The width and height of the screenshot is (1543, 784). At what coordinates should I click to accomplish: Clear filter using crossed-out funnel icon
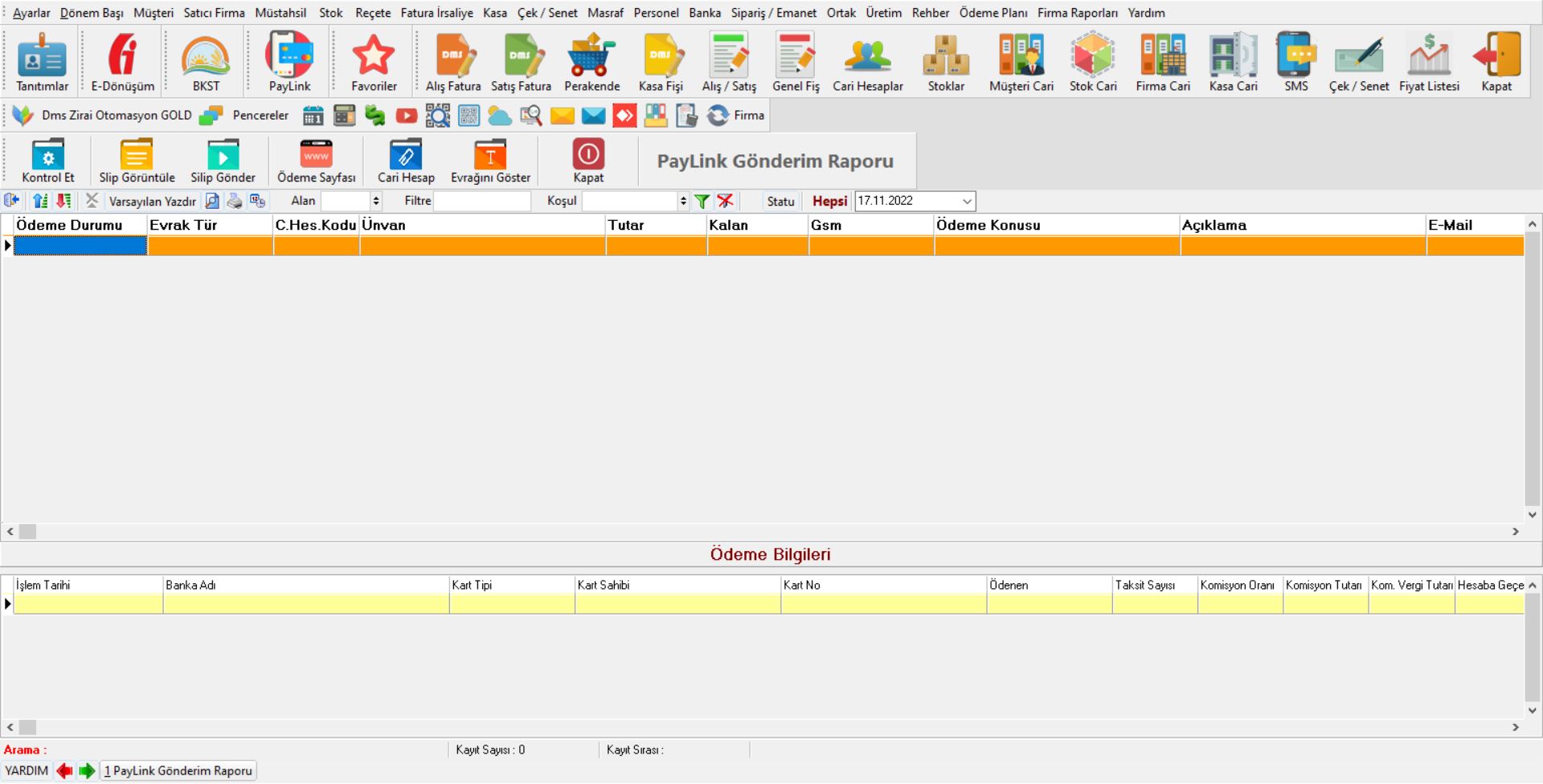pyautogui.click(x=726, y=202)
